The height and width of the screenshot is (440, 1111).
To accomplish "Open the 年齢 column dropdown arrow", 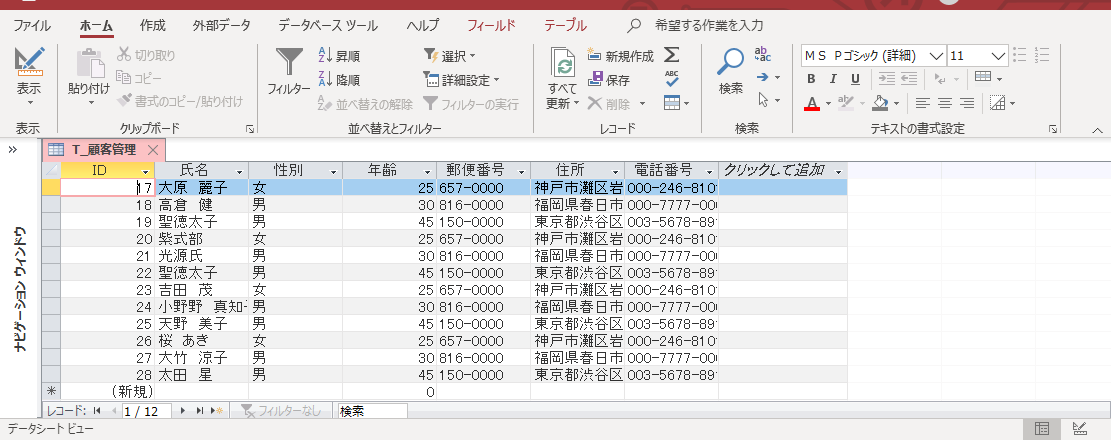I will [x=428, y=171].
